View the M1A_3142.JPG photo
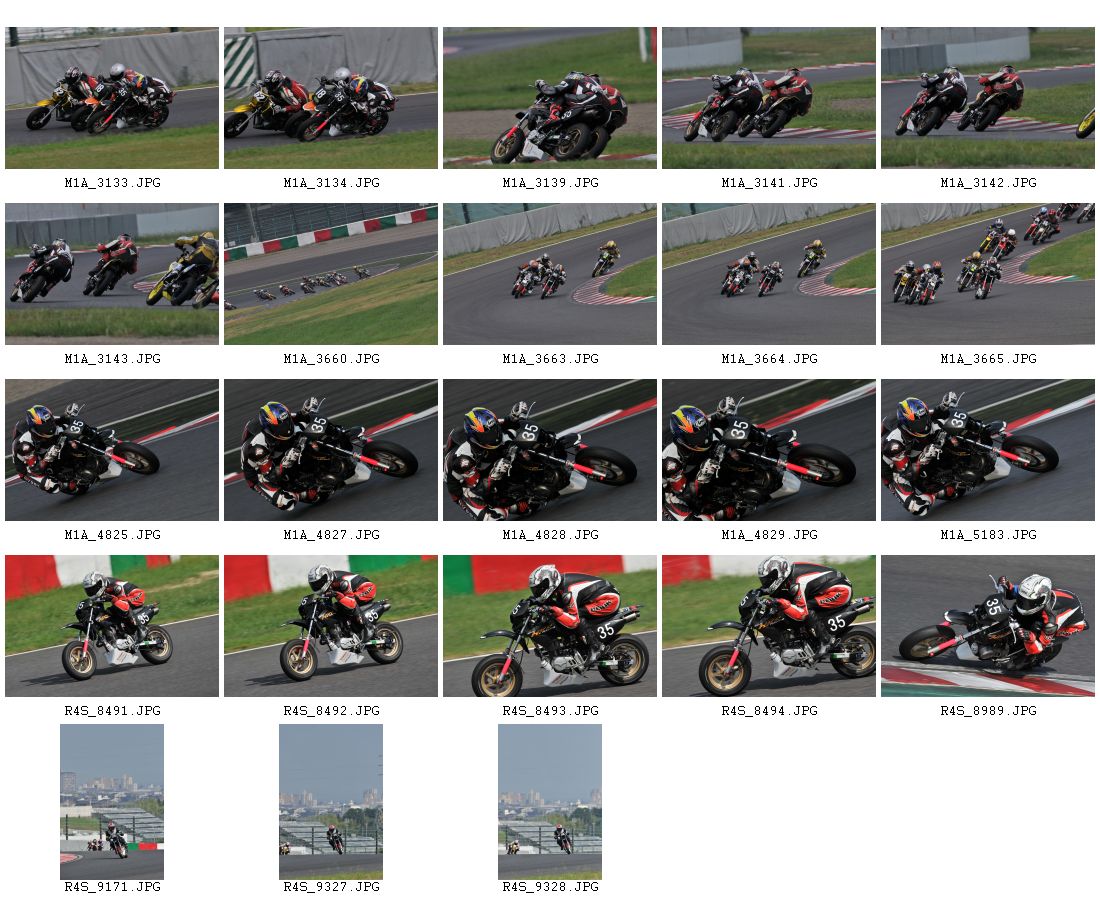Screen dimensions: 1100x900 pos(987,98)
